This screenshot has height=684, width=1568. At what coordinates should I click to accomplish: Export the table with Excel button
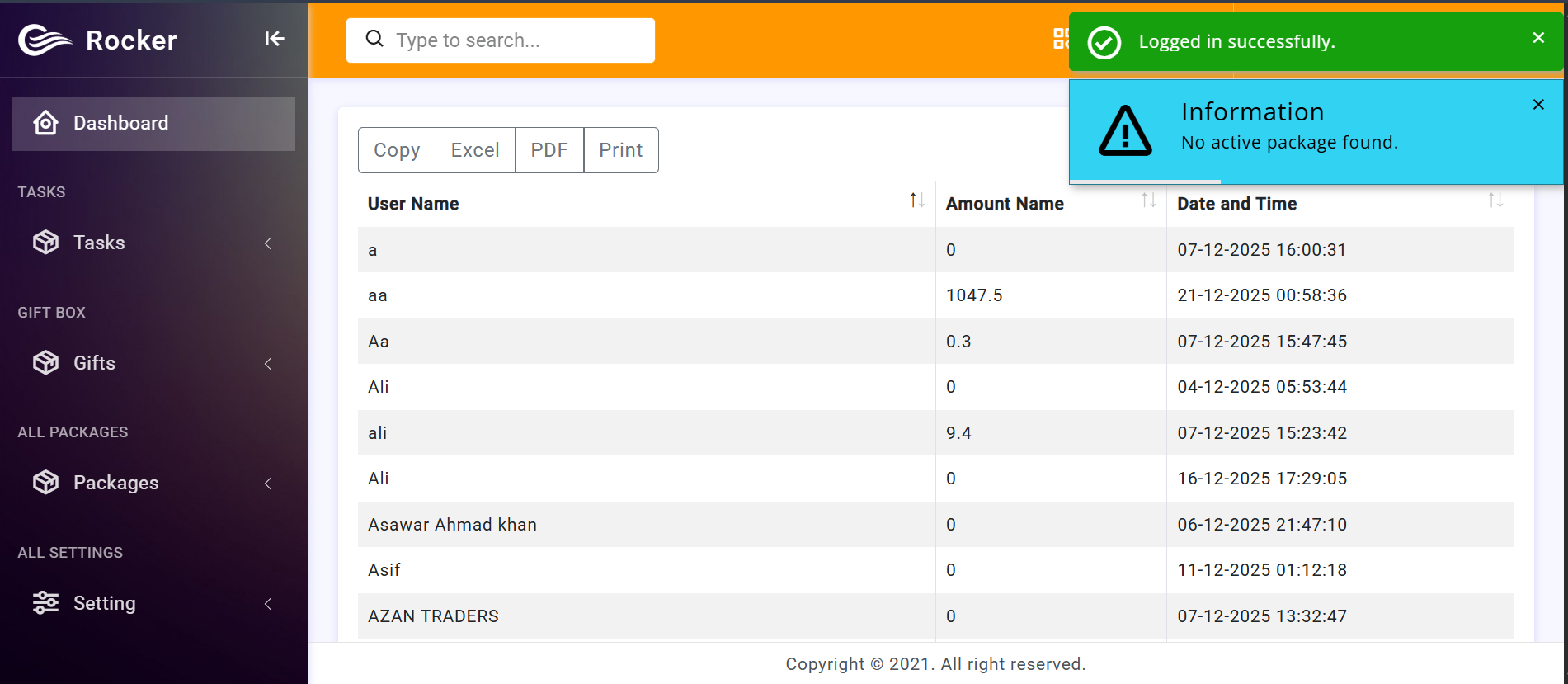pos(475,150)
